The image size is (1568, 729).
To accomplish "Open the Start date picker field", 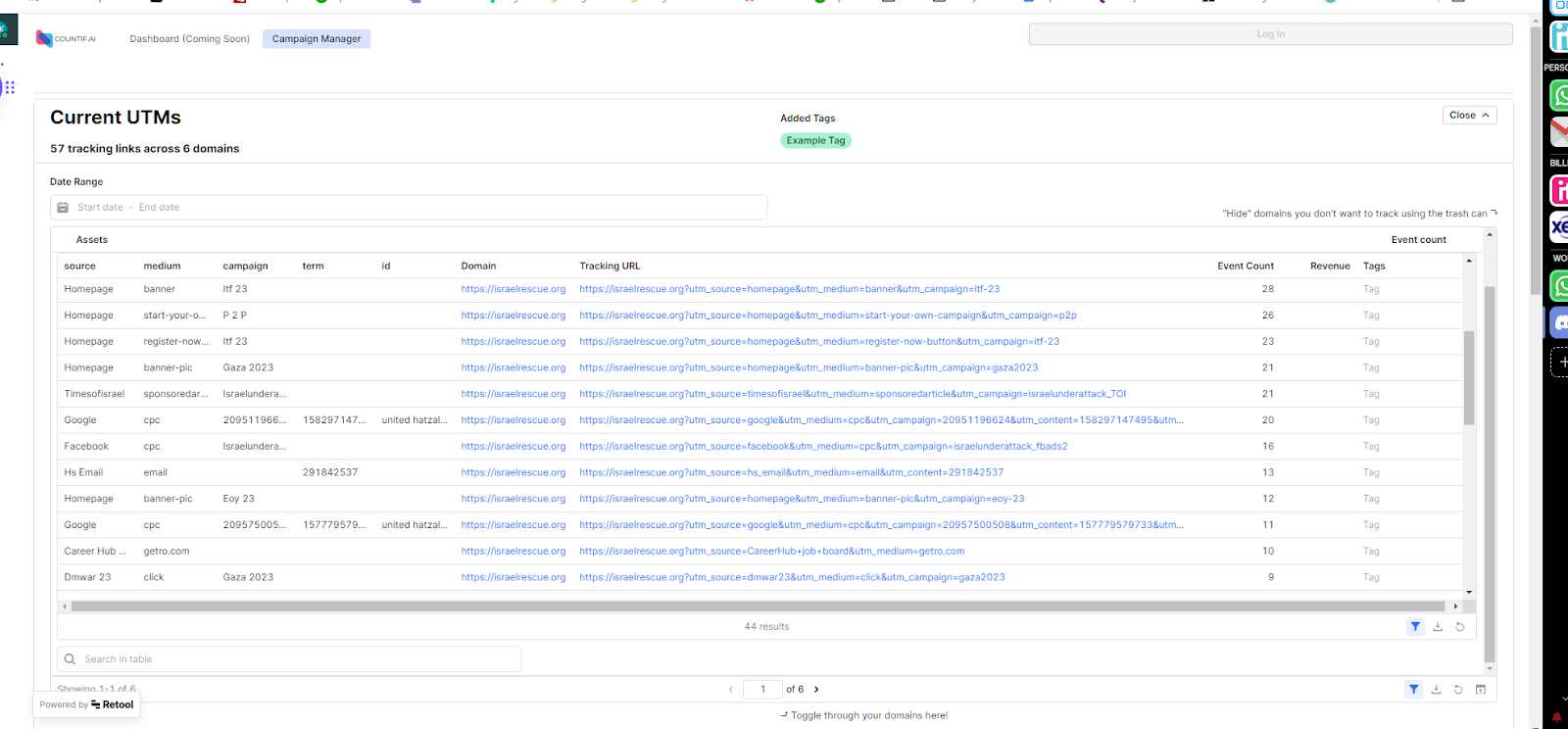I will (x=100, y=208).
